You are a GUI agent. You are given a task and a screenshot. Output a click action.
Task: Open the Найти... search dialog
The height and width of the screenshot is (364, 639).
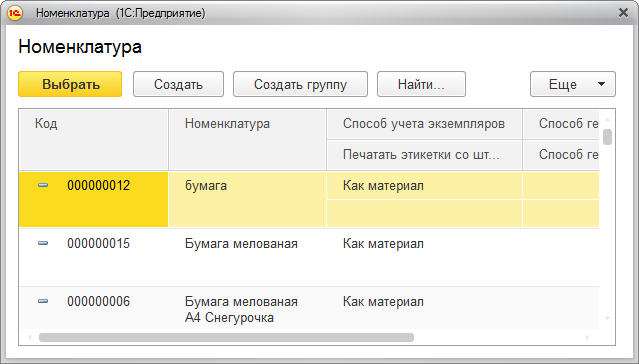coord(421,84)
